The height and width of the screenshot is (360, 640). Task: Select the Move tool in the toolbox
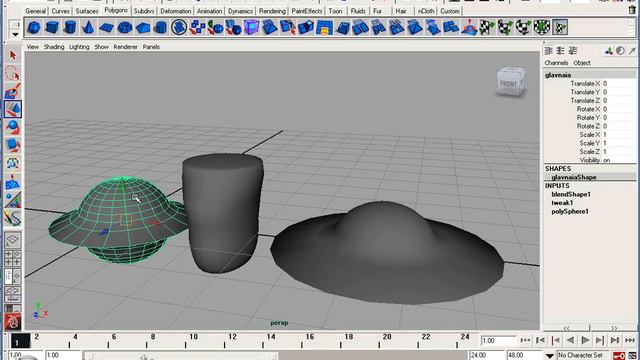point(13,109)
